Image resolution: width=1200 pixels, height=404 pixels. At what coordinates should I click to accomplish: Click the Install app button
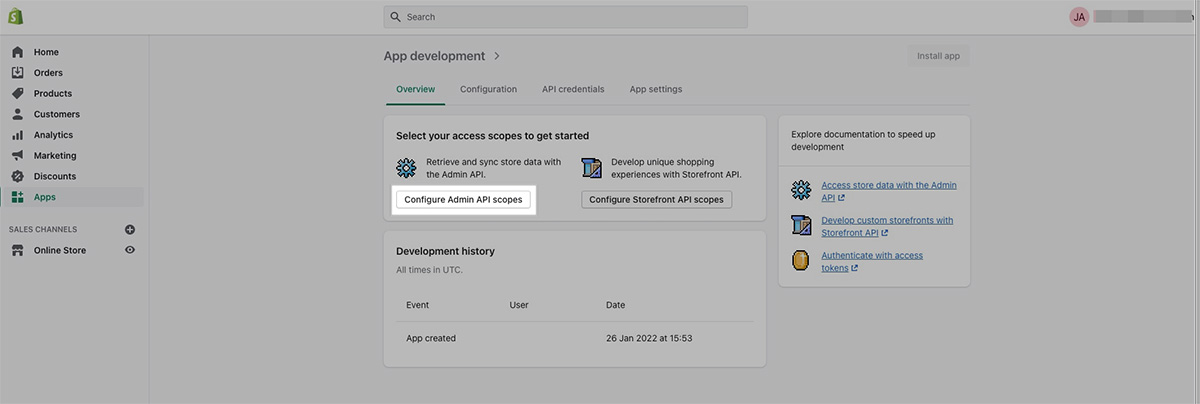click(938, 56)
